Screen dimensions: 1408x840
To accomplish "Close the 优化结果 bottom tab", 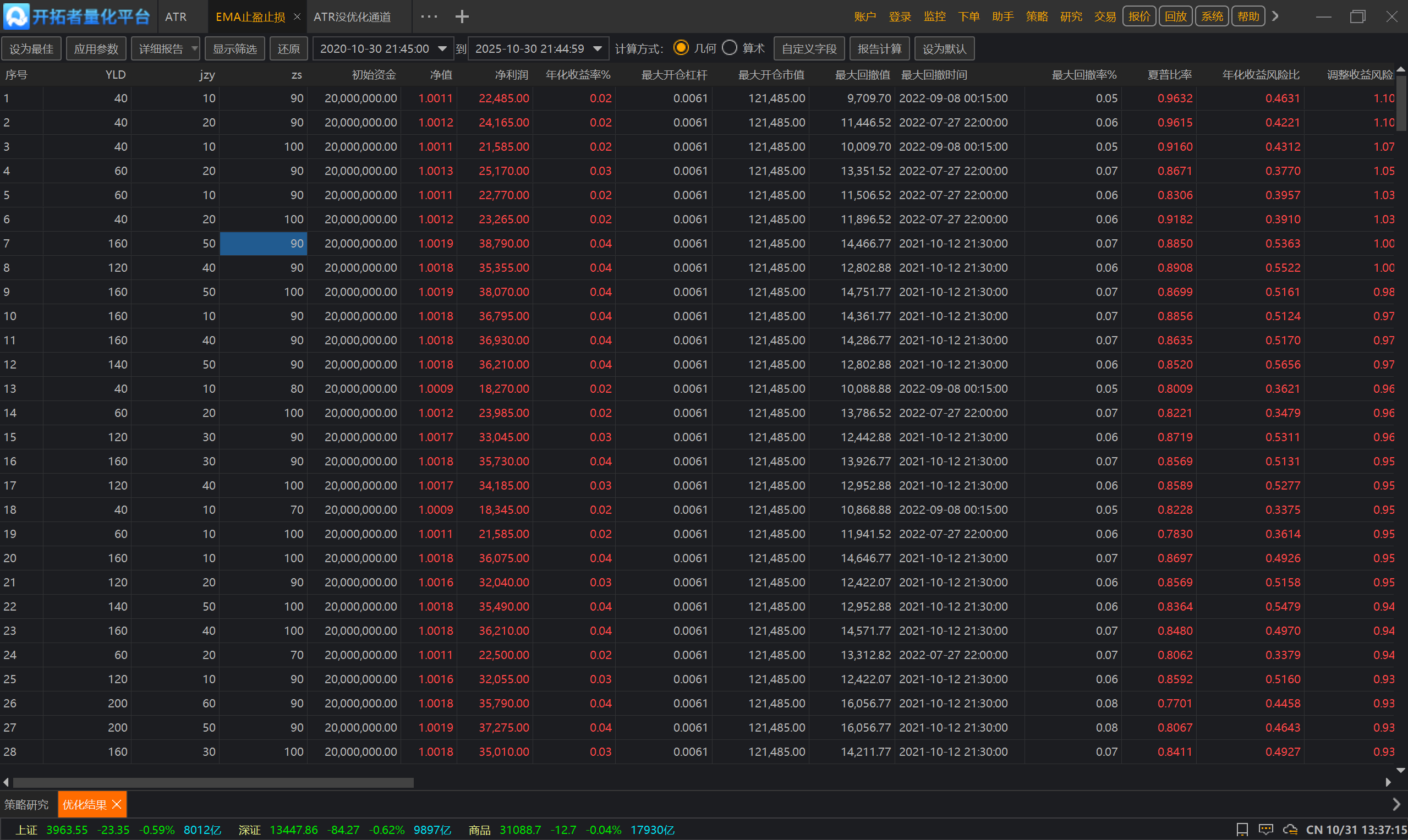I will pos(117,804).
